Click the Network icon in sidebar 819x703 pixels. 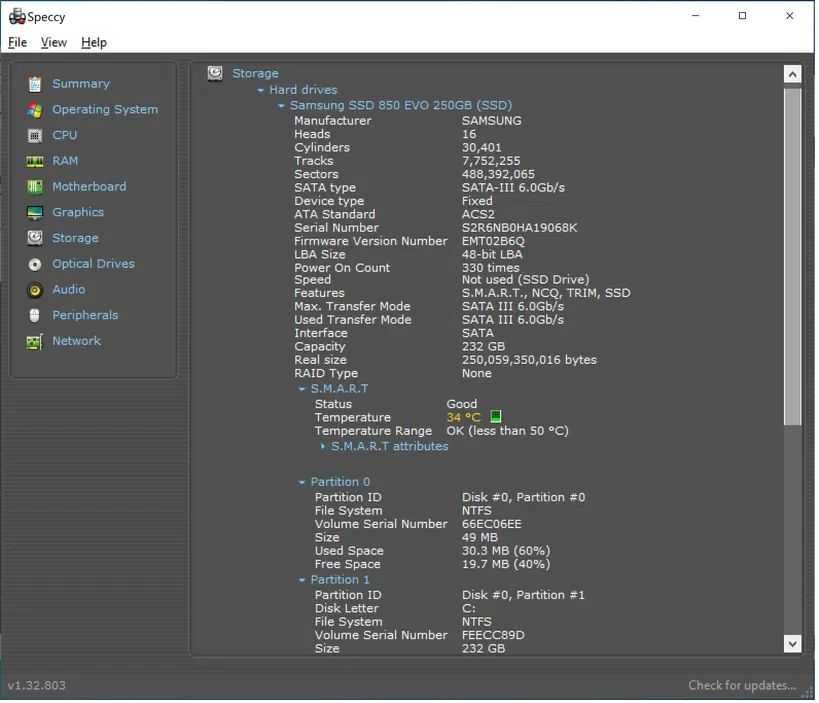coord(34,342)
